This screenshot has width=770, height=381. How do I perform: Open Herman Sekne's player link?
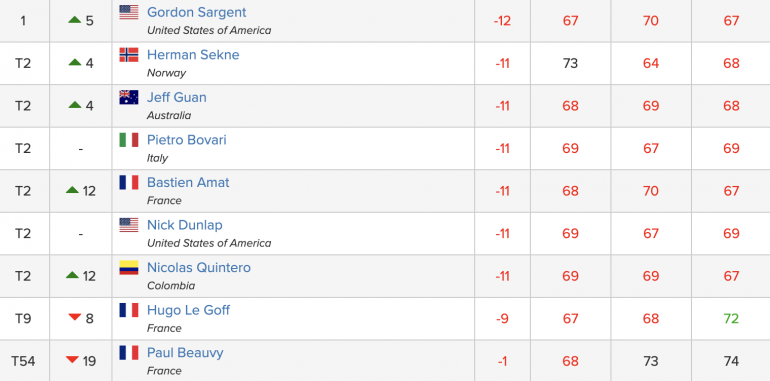[x=193, y=54]
